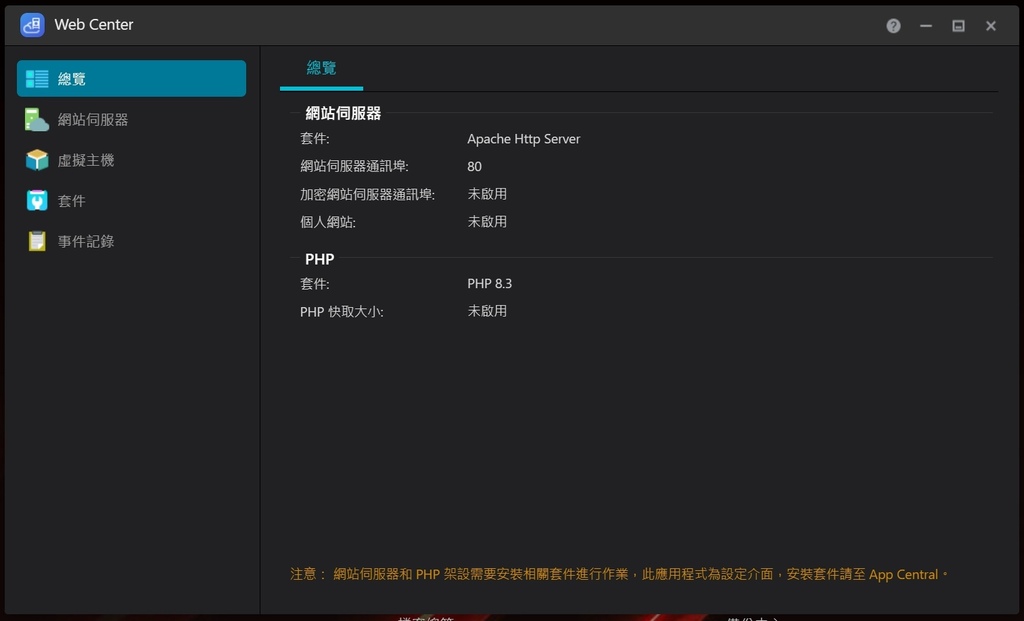Click the 虛擬主機 cube icon
The image size is (1024, 621).
click(37, 160)
